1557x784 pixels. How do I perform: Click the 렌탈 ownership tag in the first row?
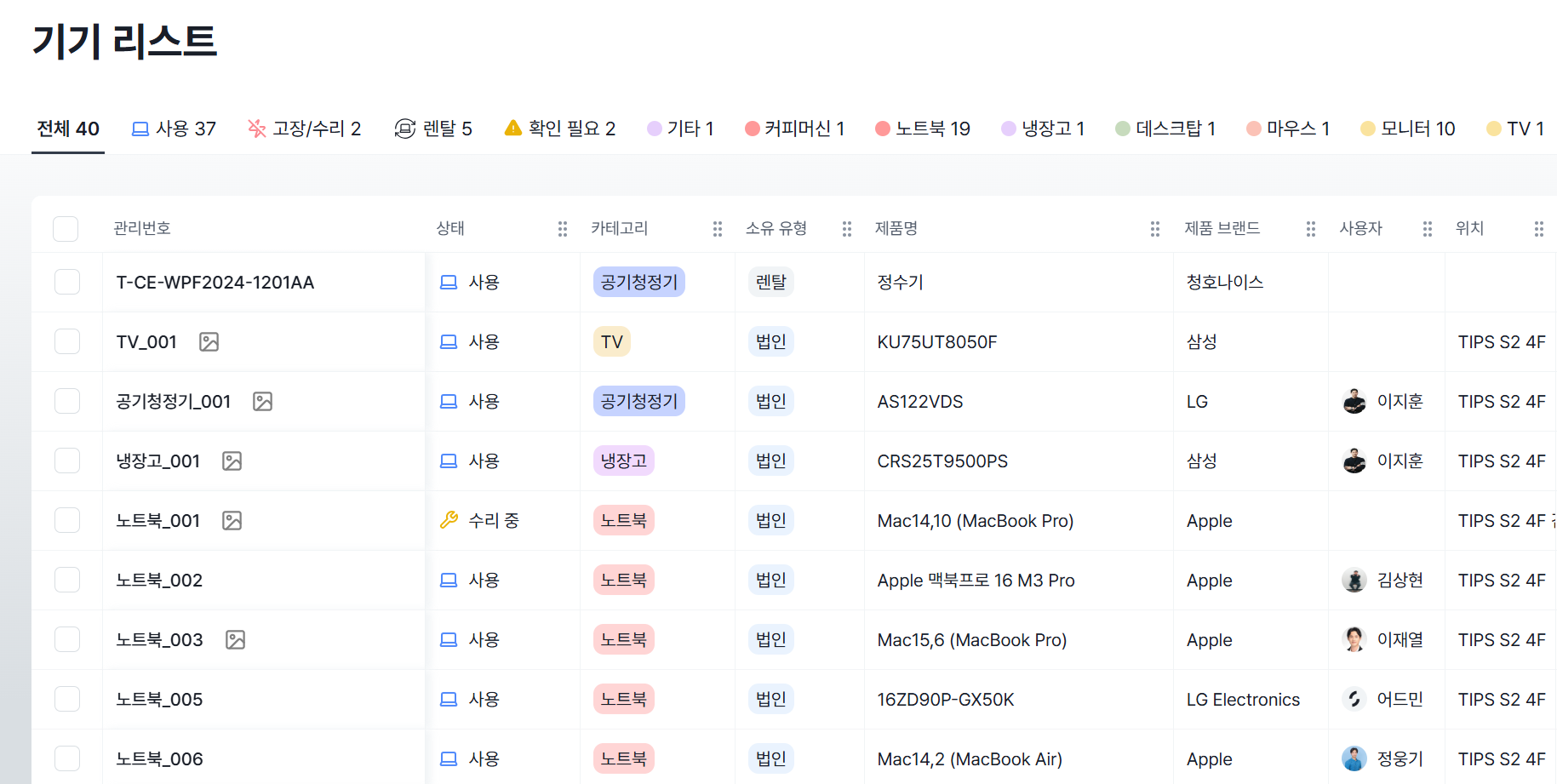click(770, 282)
